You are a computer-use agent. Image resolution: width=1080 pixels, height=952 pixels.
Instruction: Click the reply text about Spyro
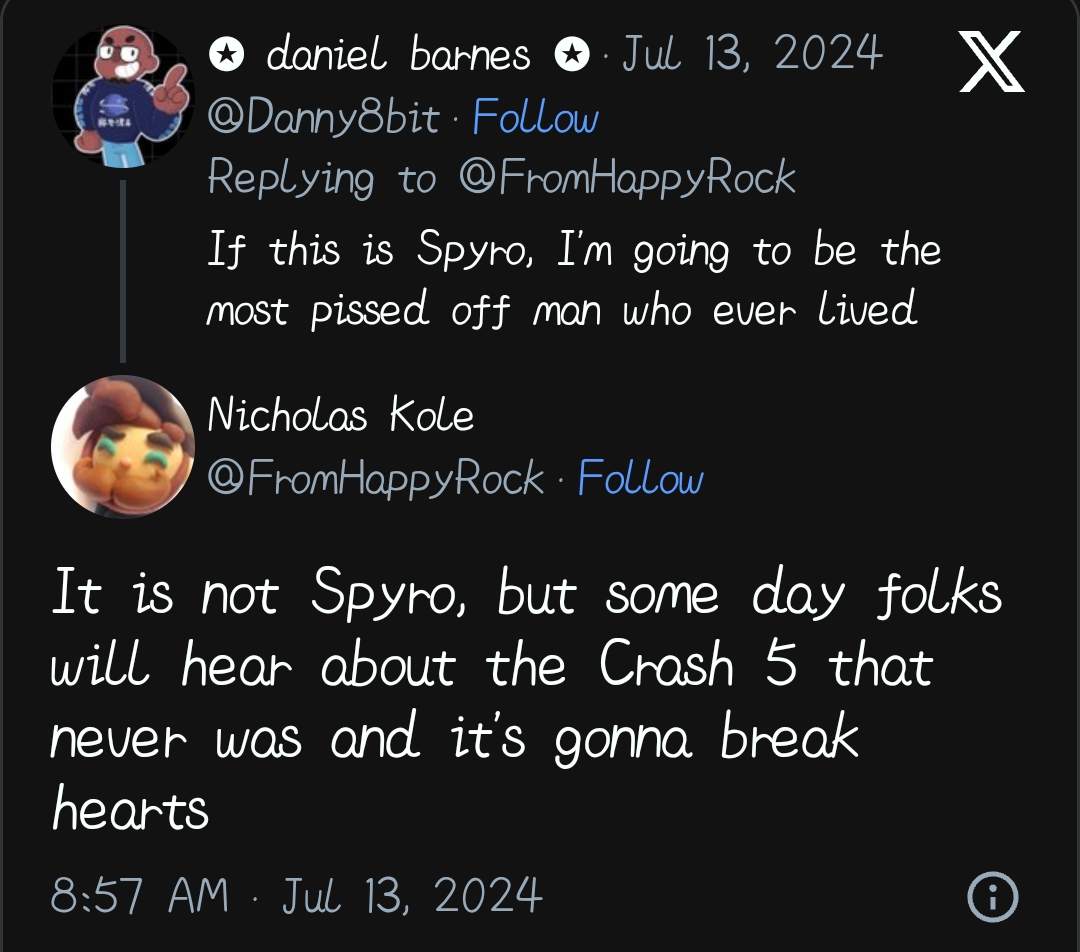pos(573,279)
